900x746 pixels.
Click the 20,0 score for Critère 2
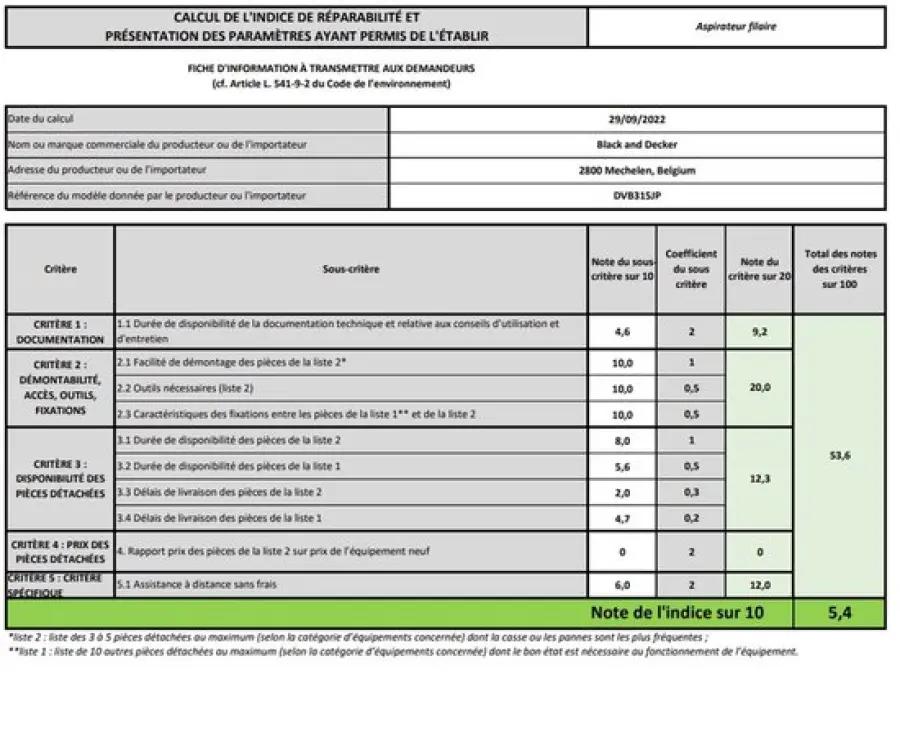[x=759, y=388]
